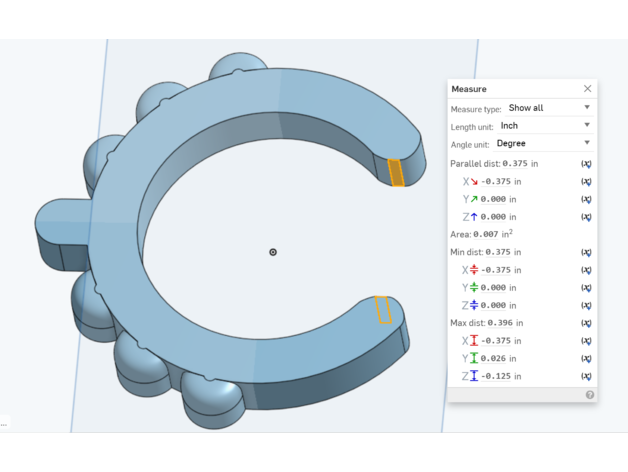Create variable from Area value
This screenshot has width=628, height=472.
(586, 234)
